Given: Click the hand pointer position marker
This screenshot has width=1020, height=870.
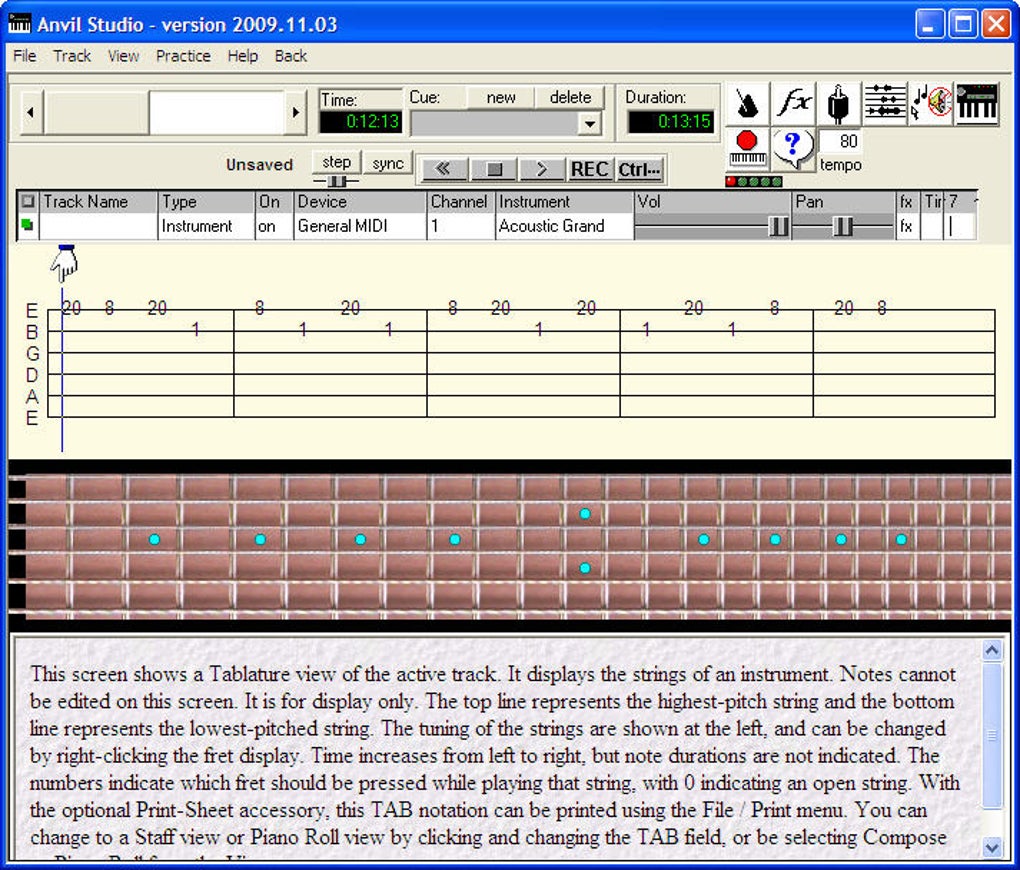Looking at the screenshot, I should pyautogui.click(x=65, y=264).
